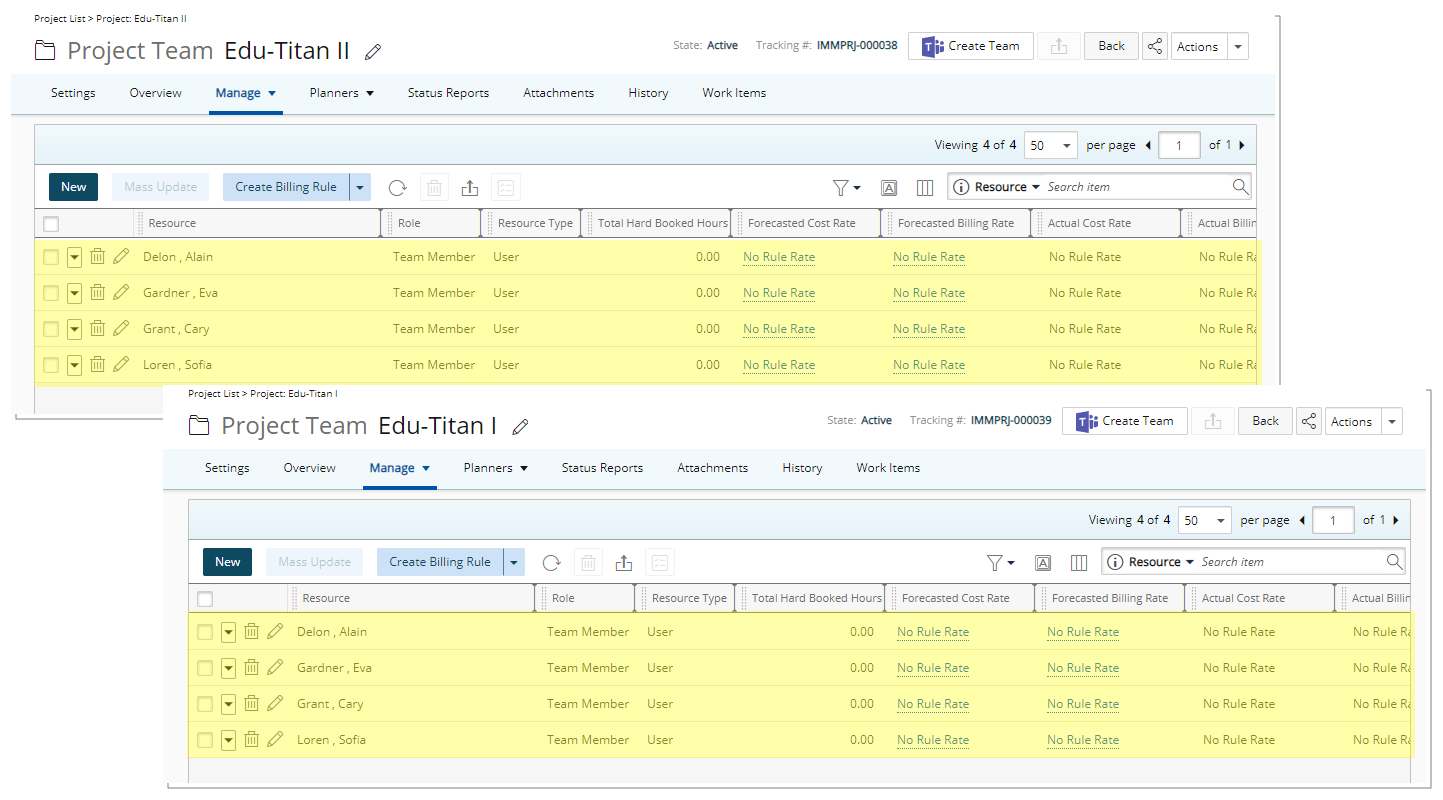
Task: Click Search item field in Edu-Titan I
Action: coord(1290,562)
